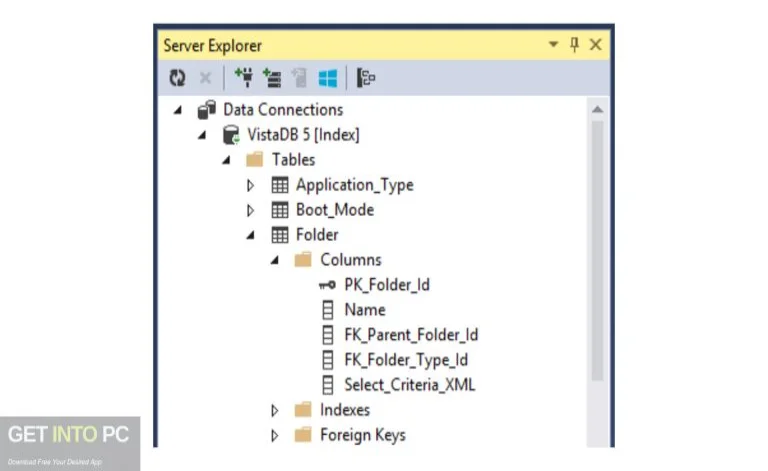Viewport: 768px width, 471px height.
Task: Click the Data Connections node icon
Action: (x=207, y=110)
